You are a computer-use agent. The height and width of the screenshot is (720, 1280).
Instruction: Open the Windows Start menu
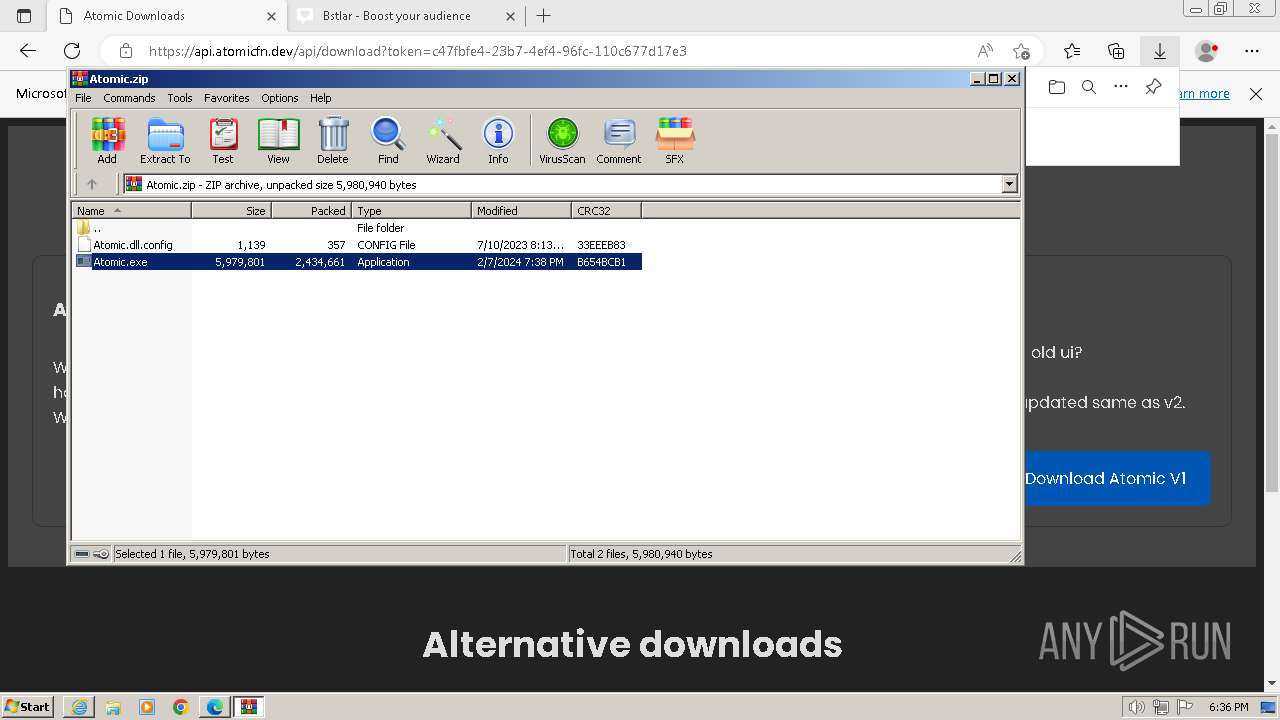pyautogui.click(x=28, y=707)
